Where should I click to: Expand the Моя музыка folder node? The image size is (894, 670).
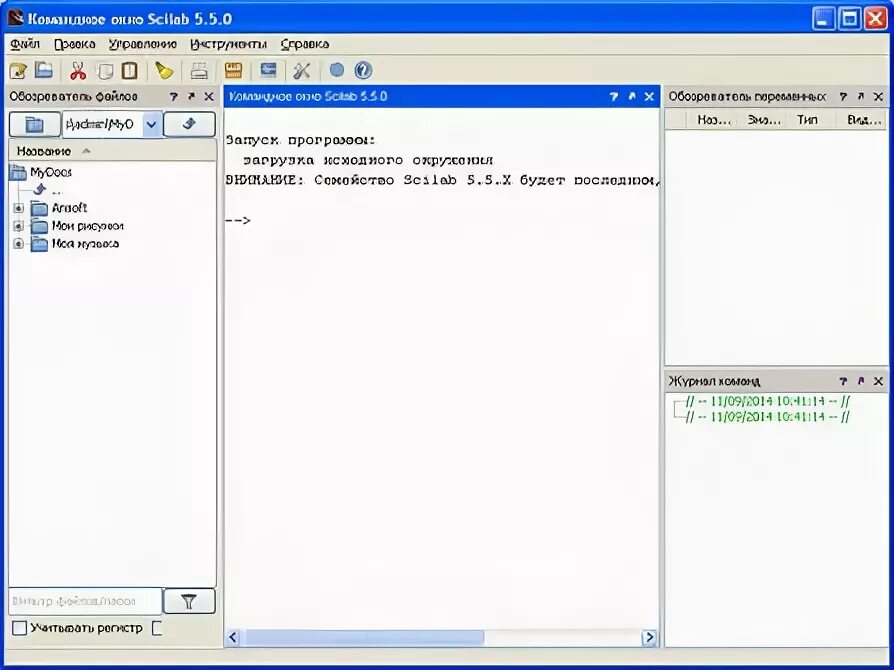pos(18,244)
